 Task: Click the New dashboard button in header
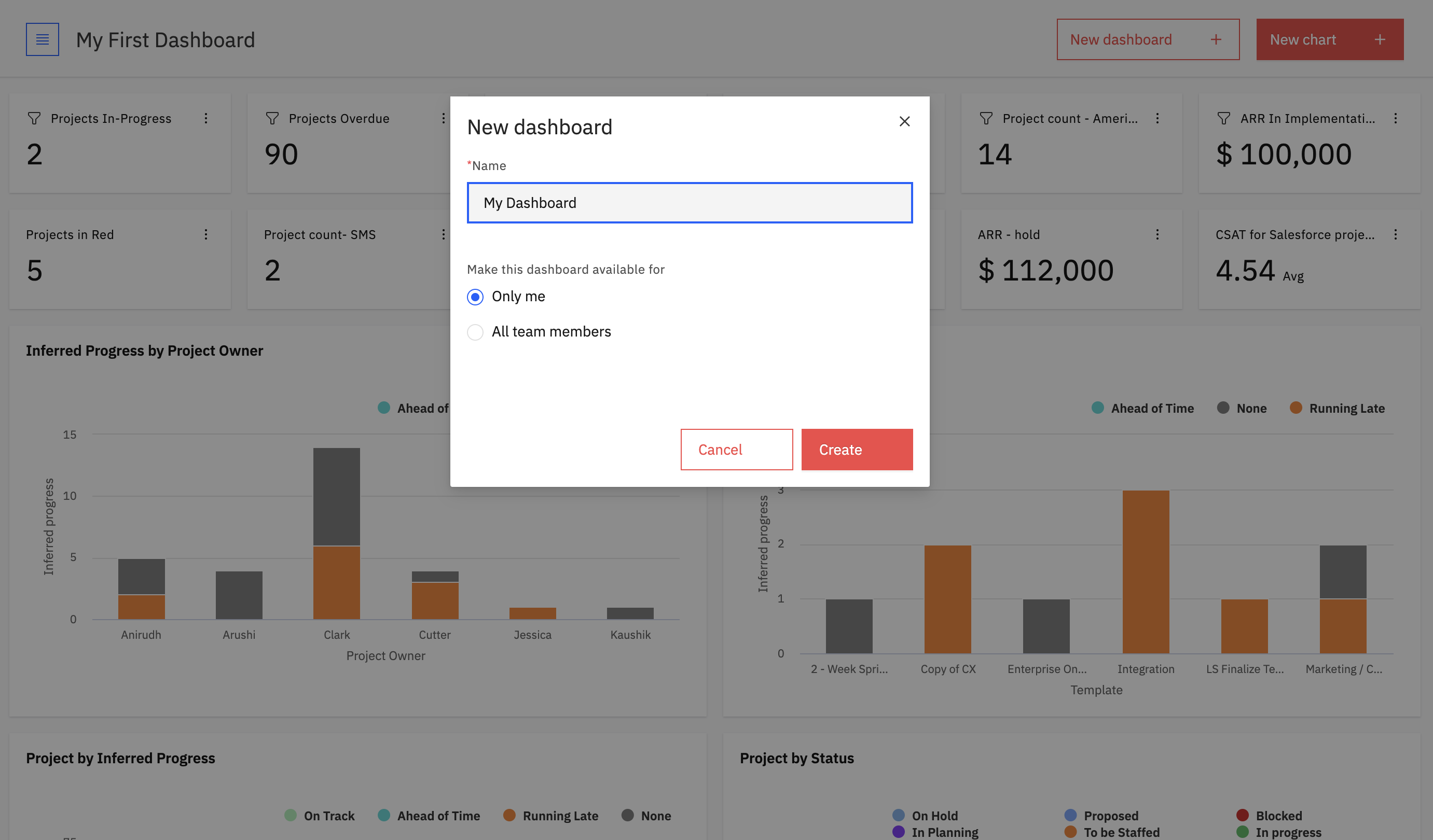click(x=1148, y=39)
